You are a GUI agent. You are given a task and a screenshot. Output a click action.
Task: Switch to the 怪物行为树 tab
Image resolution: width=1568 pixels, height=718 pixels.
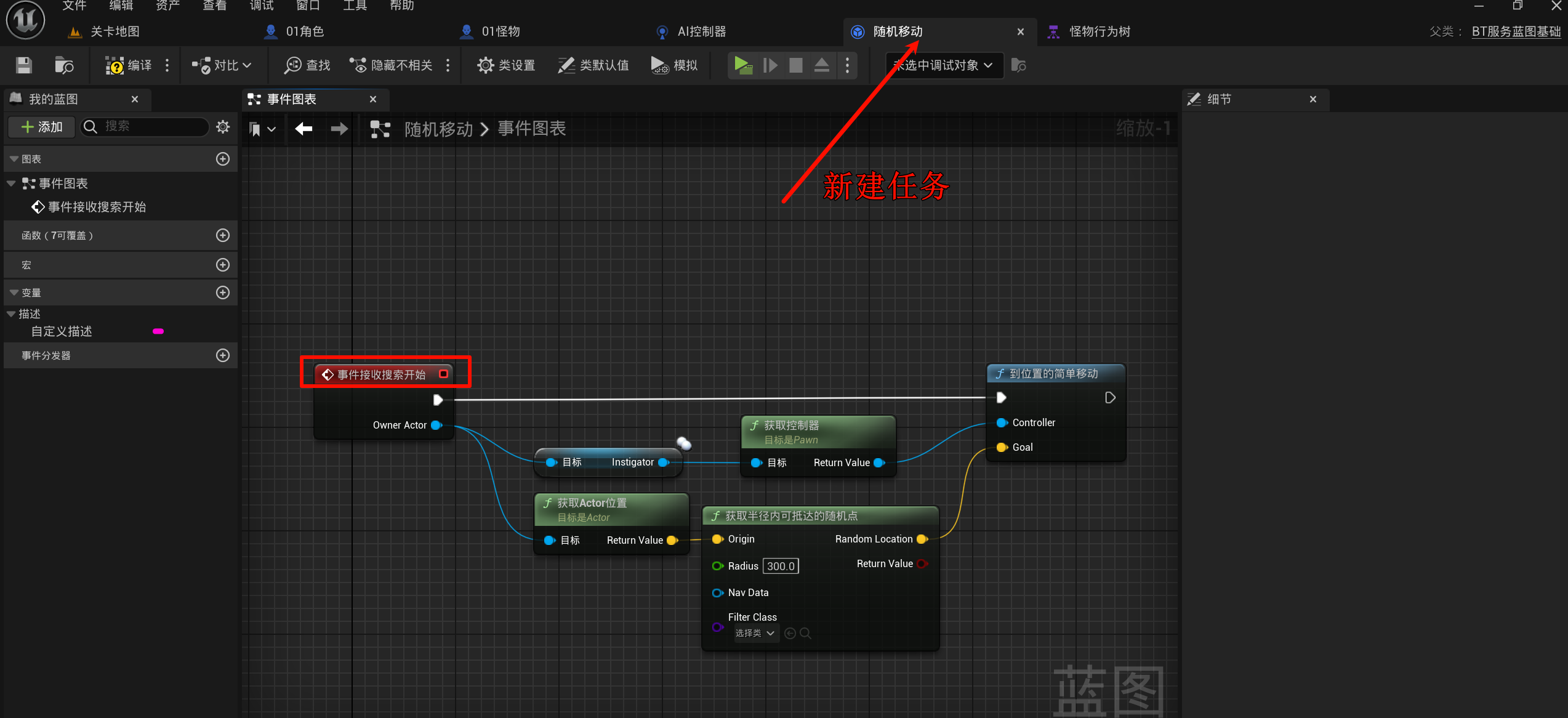[1099, 31]
